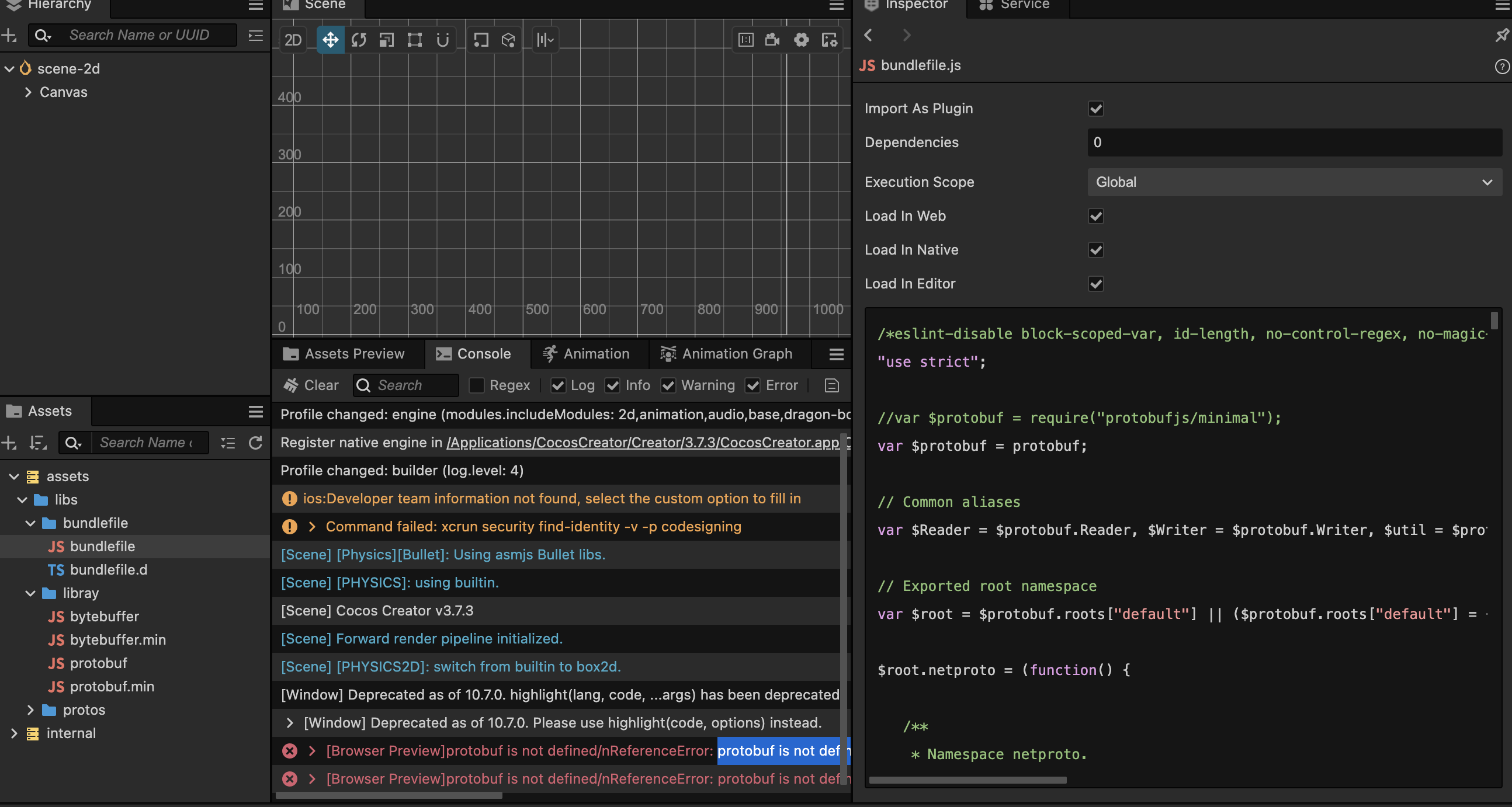Select the Move gizmo tool
The height and width of the screenshot is (807, 1512).
[331, 39]
